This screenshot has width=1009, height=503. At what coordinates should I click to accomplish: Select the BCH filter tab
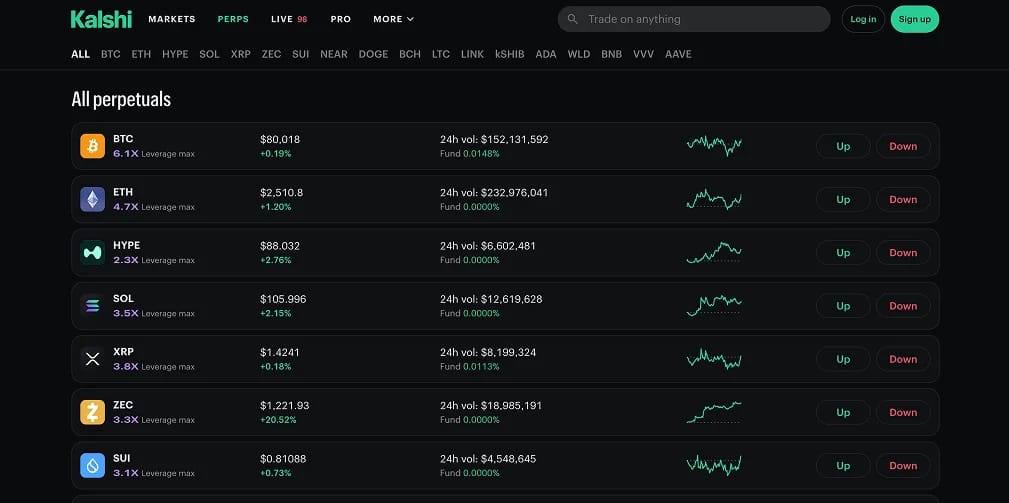(x=410, y=54)
